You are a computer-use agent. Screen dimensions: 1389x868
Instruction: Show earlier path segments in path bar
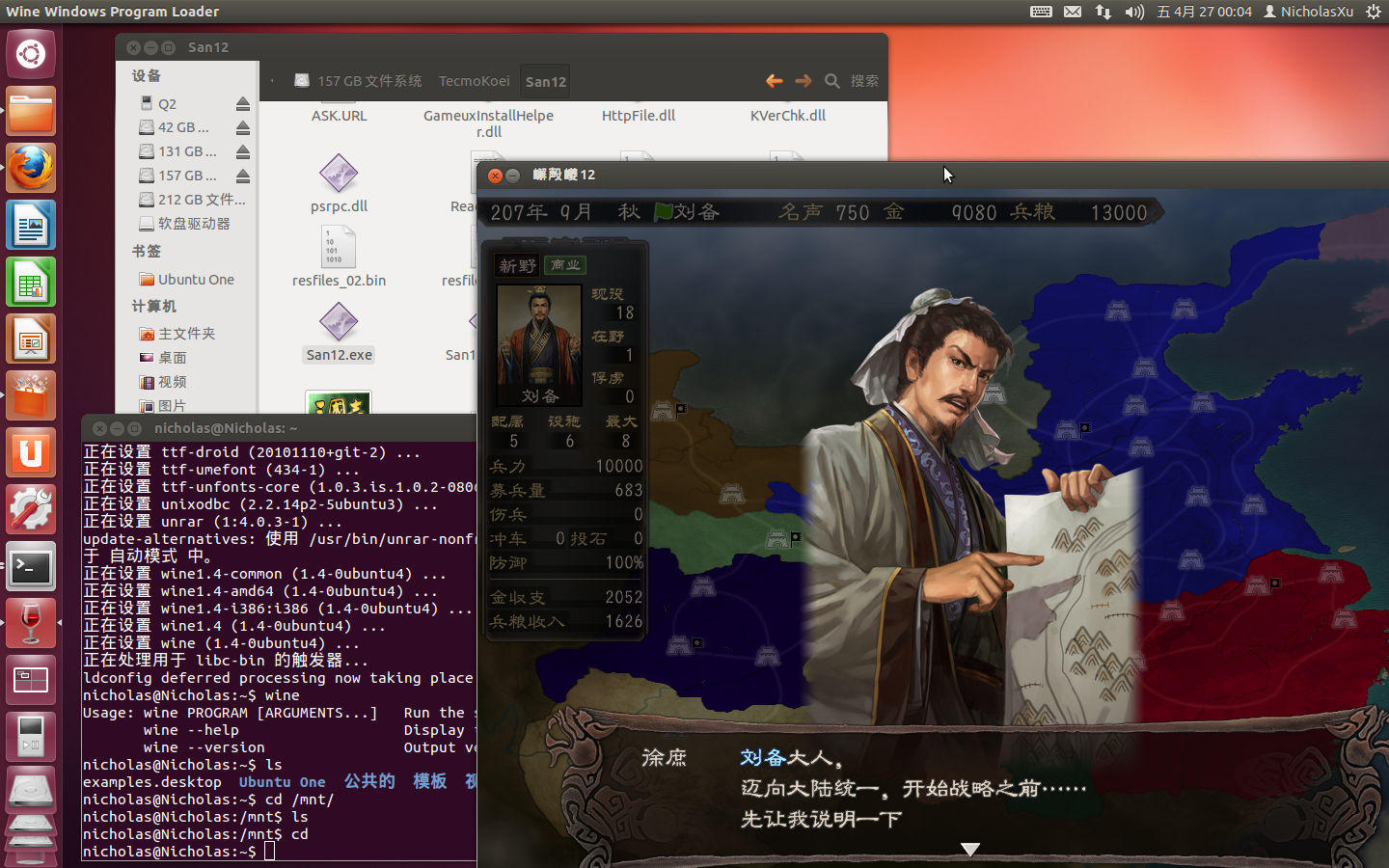tap(273, 81)
